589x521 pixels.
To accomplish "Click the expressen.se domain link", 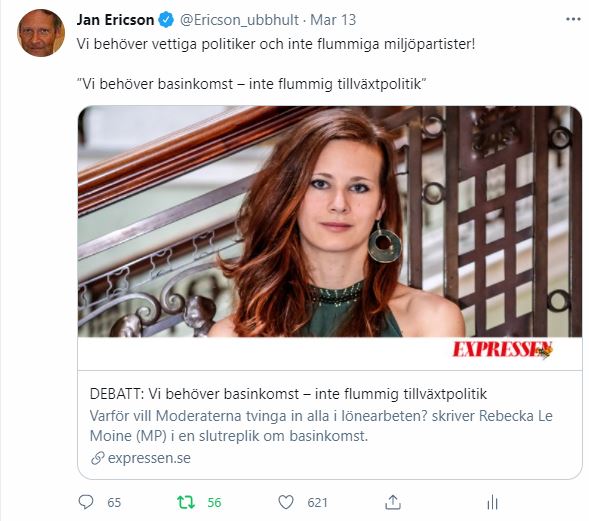I will click(149, 458).
